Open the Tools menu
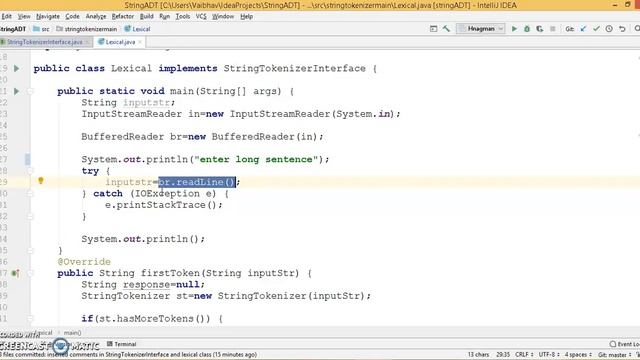Viewport: 640px width, 360px height. click(x=182, y=16)
